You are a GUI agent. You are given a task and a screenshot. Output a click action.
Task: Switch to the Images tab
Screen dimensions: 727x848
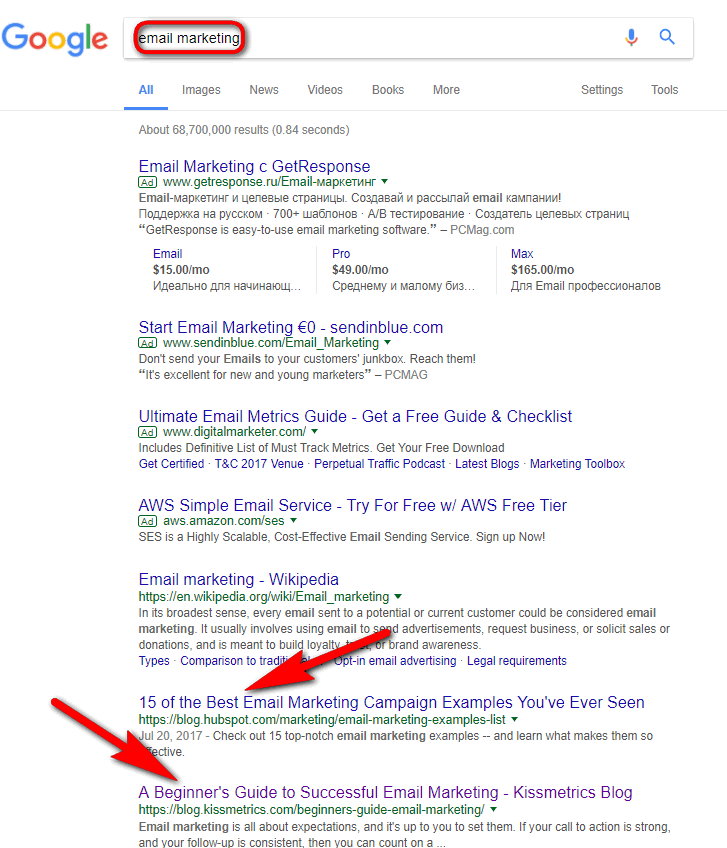pos(201,90)
